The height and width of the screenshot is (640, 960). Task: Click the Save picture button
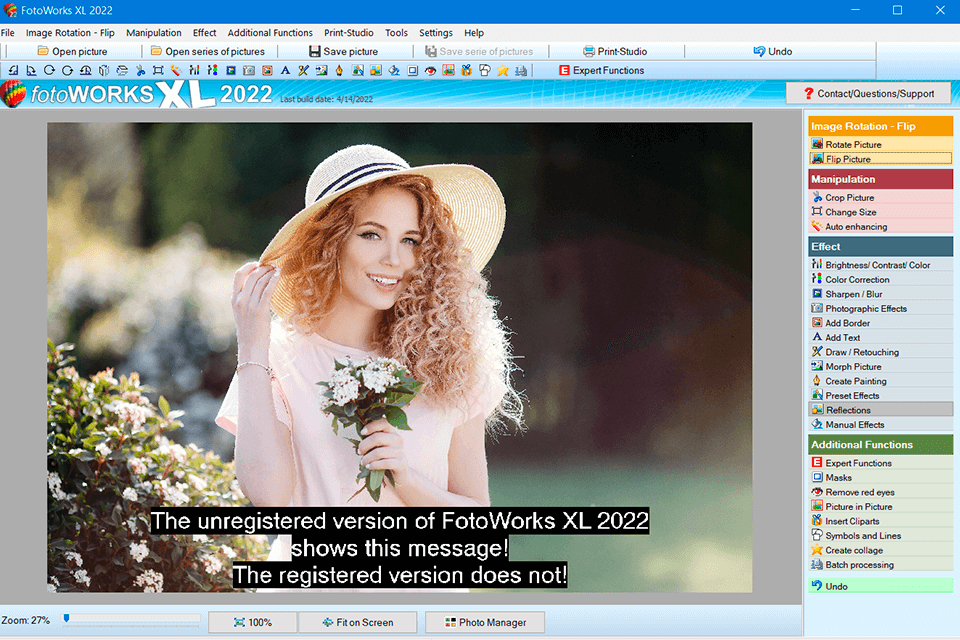[x=344, y=51]
